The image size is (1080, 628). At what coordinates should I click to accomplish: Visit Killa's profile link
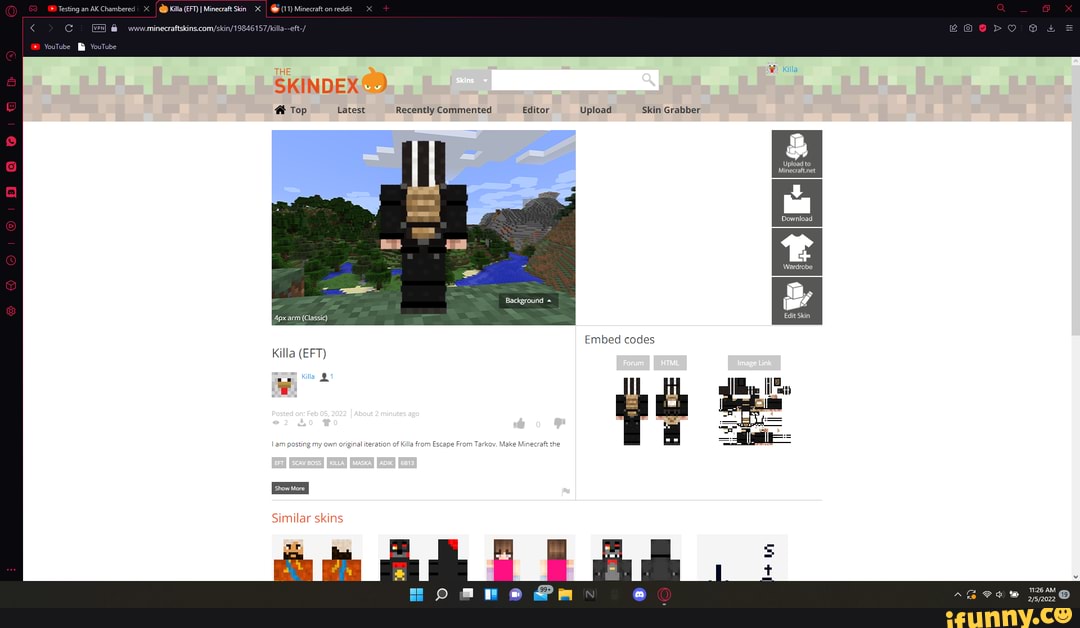(x=307, y=377)
